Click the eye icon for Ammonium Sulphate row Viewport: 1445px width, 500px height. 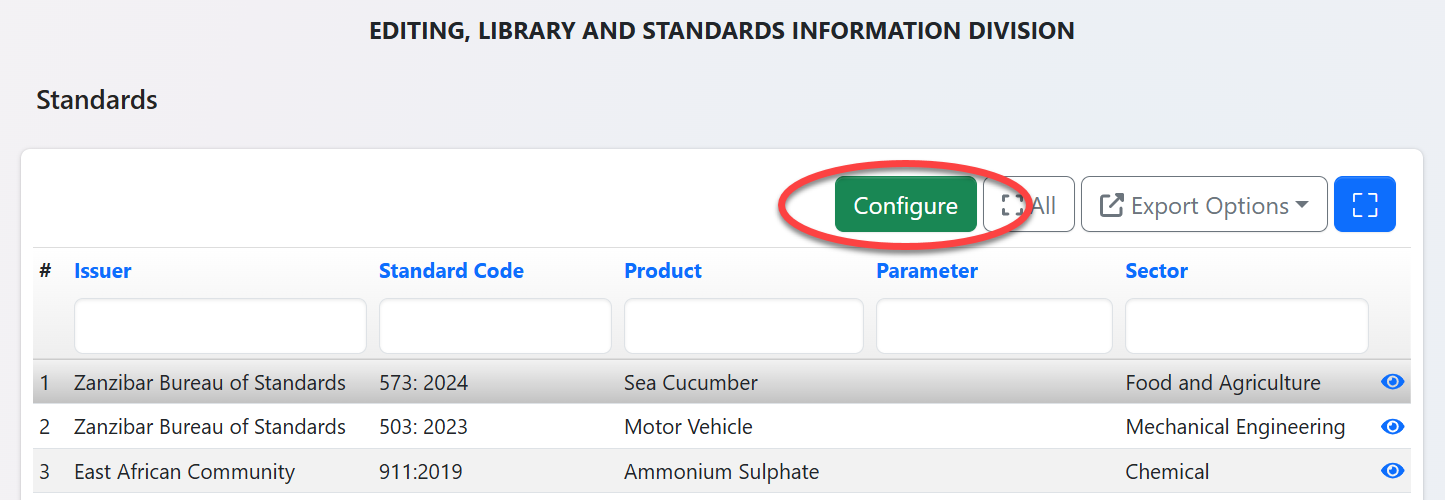1392,471
